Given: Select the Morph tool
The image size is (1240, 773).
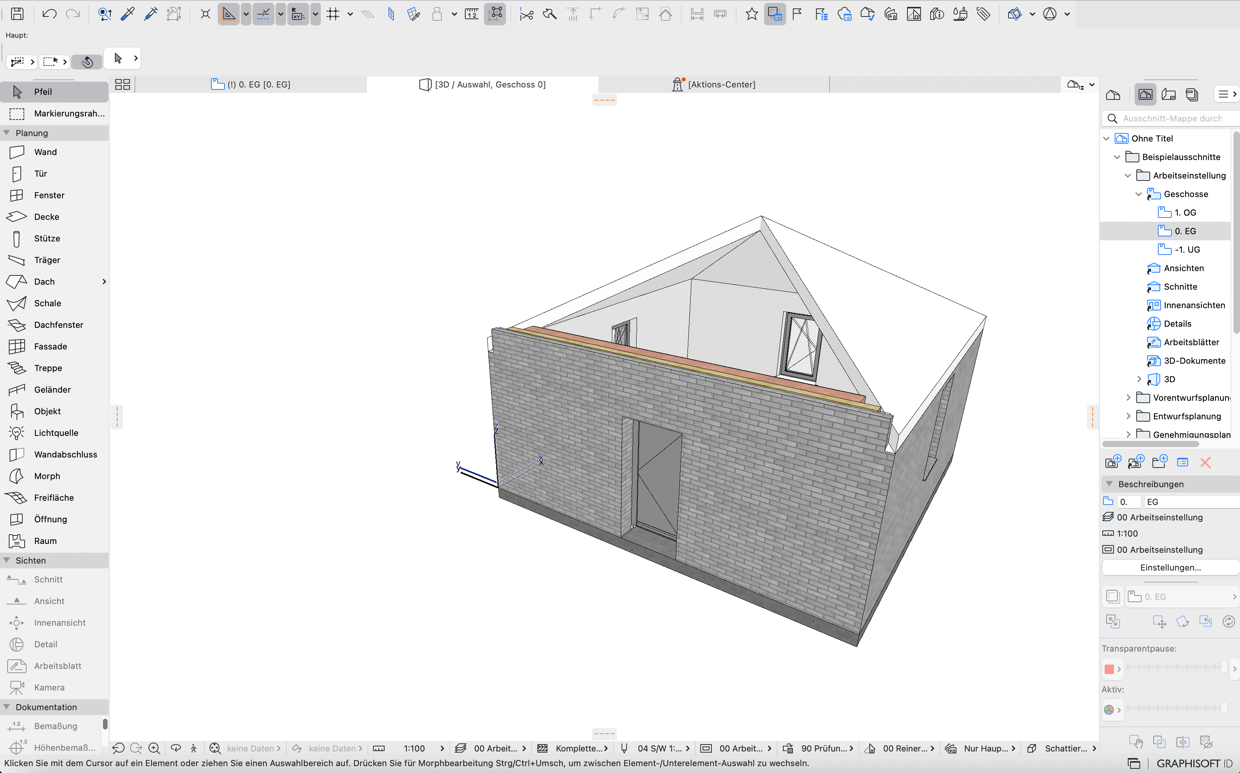Looking at the screenshot, I should 54,476.
